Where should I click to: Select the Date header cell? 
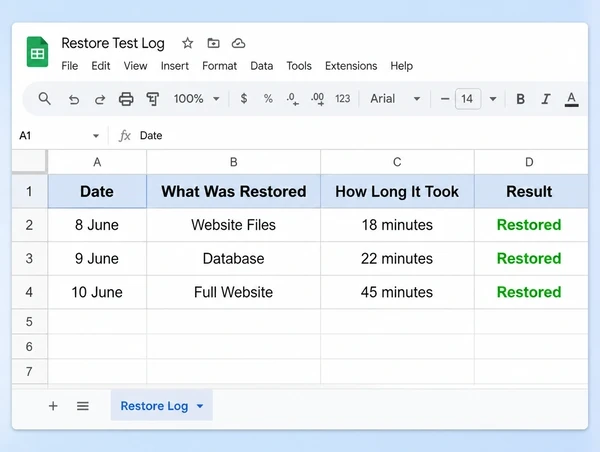[97, 191]
